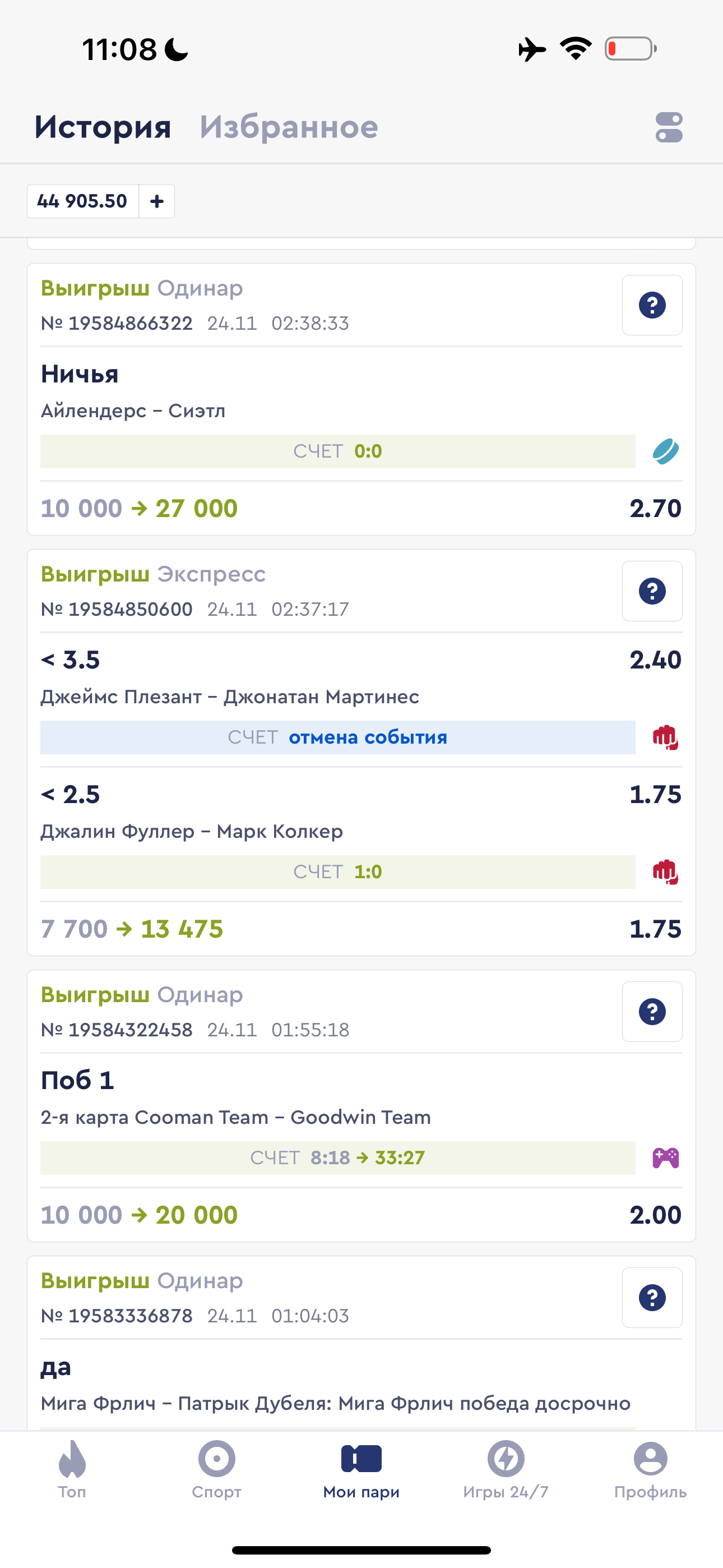Image resolution: width=723 pixels, height=1568 pixels.
Task: Open the Спорт section
Action: tap(217, 1469)
